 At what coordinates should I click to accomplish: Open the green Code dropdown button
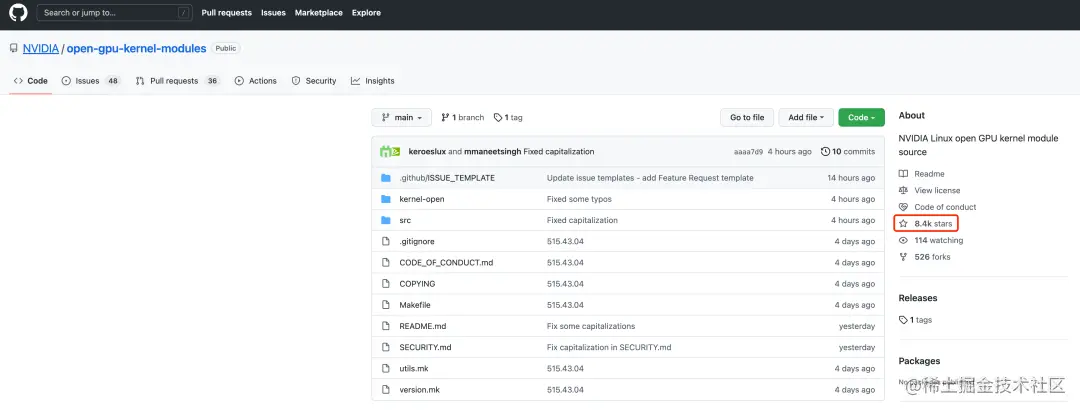pos(861,117)
